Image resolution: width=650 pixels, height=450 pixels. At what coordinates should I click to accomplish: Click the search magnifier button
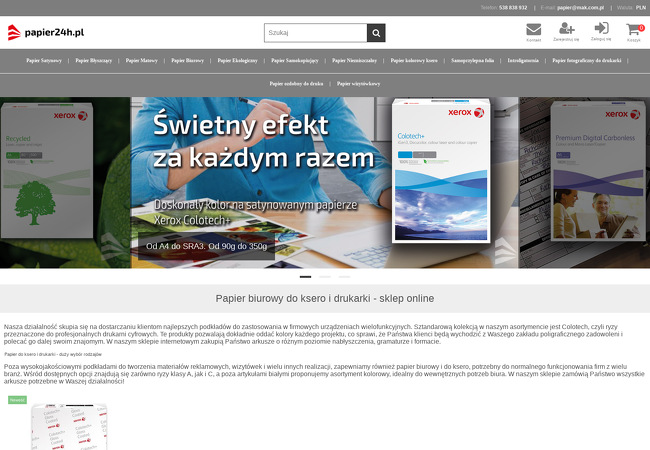coord(376,33)
